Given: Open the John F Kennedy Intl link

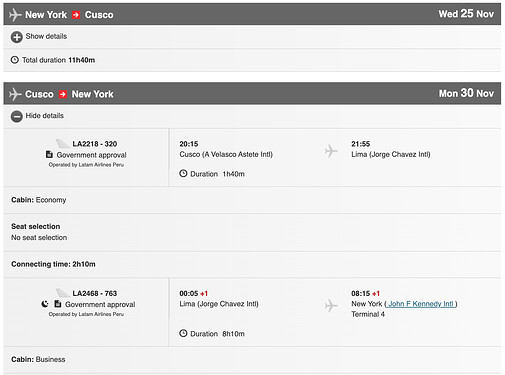Looking at the screenshot, I should pos(421,304).
